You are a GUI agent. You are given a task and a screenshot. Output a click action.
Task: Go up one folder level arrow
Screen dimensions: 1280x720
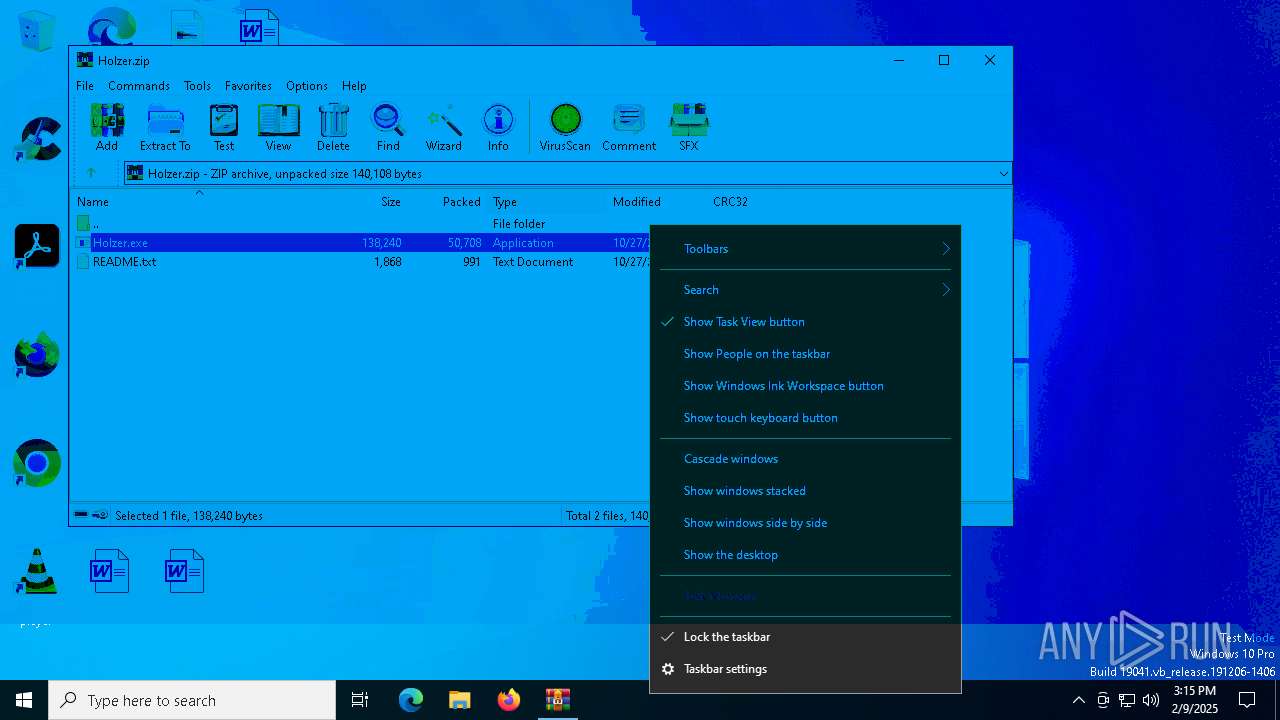tap(91, 173)
